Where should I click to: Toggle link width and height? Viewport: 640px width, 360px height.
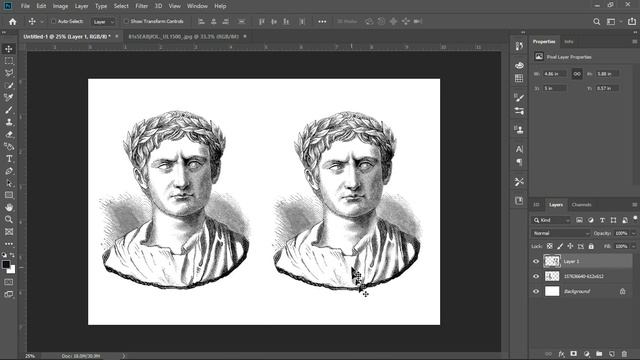(577, 74)
